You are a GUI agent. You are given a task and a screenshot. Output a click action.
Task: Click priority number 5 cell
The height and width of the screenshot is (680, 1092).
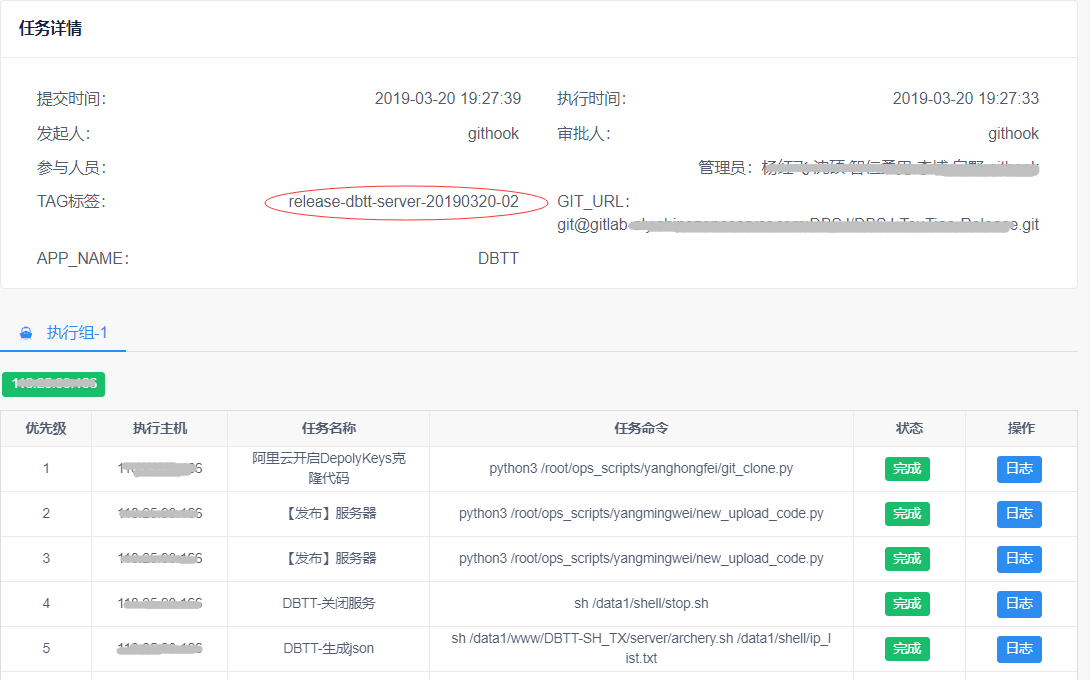(46, 649)
